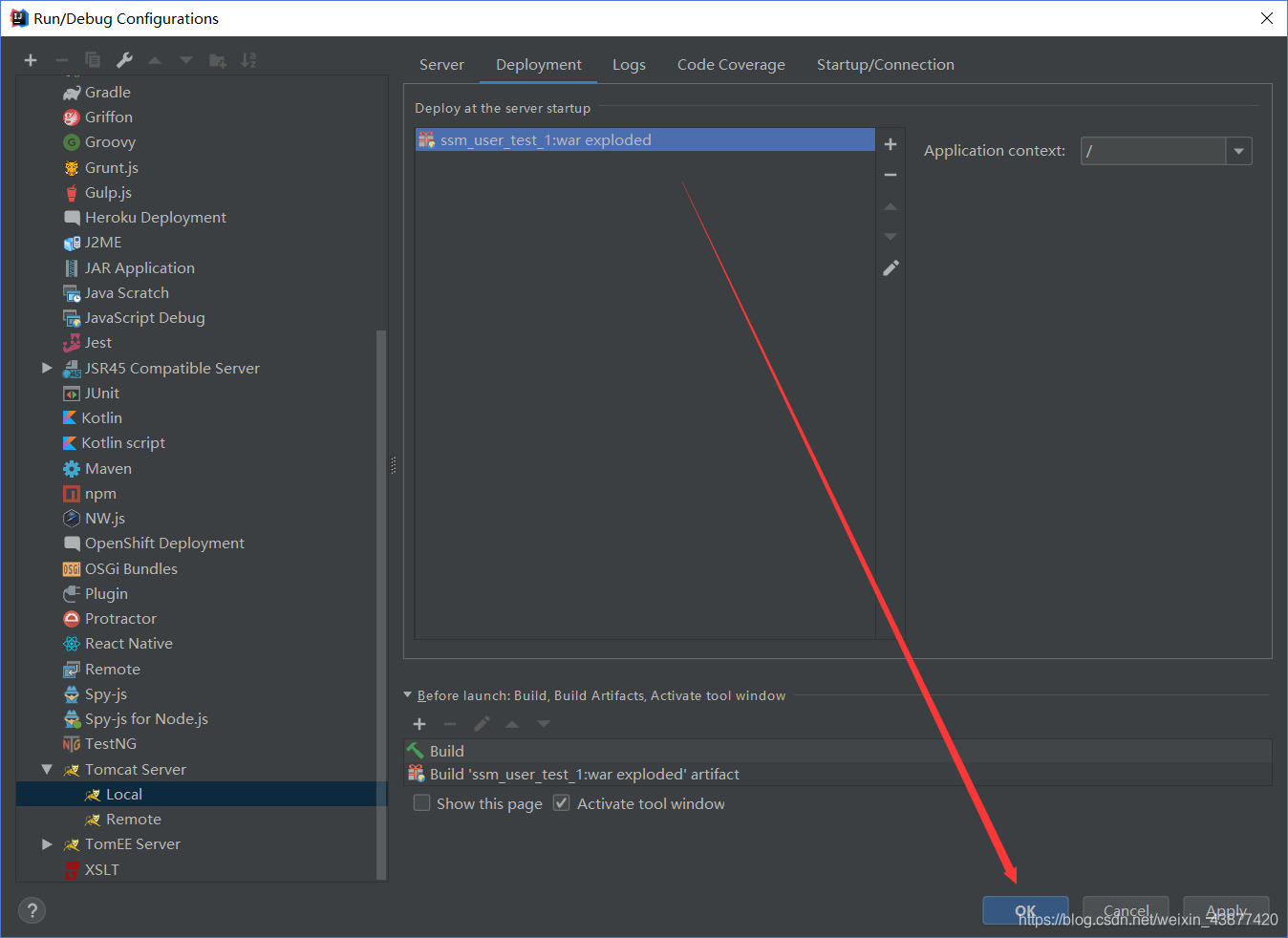
Task: Select OSGi Bundles entry
Action: pos(131,569)
